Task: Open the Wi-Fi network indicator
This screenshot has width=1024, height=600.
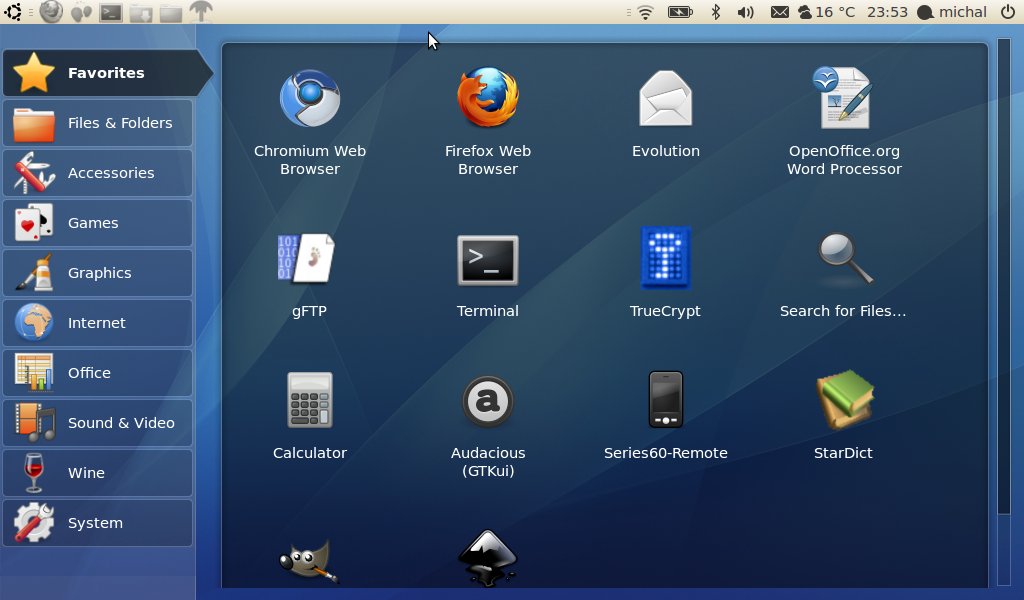Action: coord(645,12)
